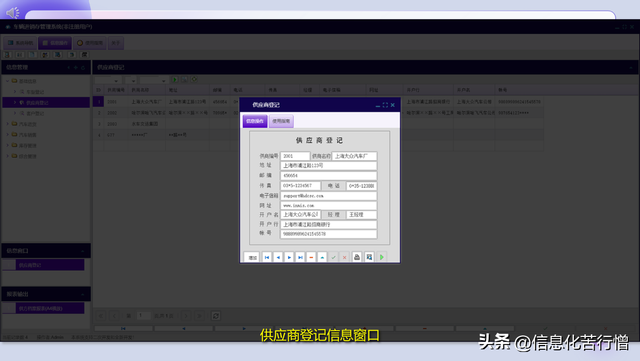Expand the 汽车进货 tree folder
This screenshot has height=361, width=640.
(7, 124)
